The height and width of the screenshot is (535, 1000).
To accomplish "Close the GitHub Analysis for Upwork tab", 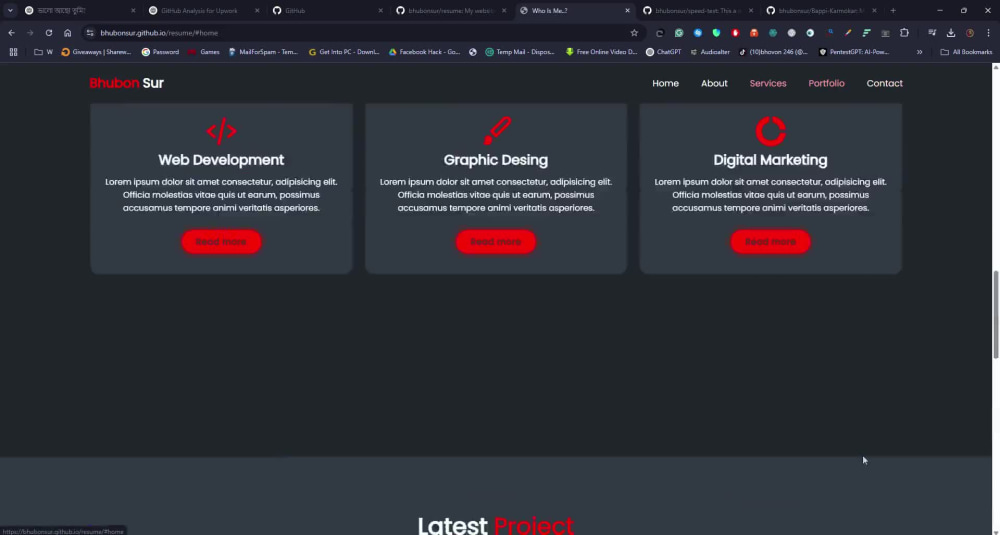I will point(257,10).
